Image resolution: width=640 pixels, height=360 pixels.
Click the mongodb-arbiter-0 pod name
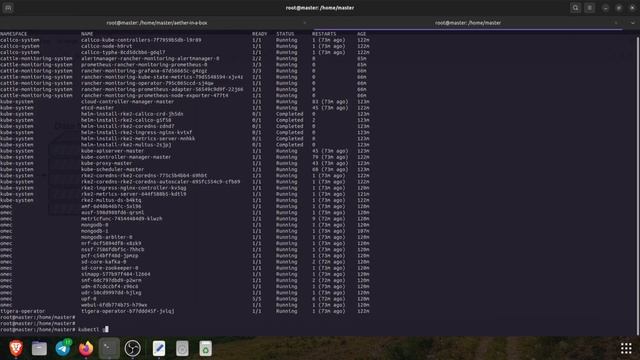click(107, 237)
